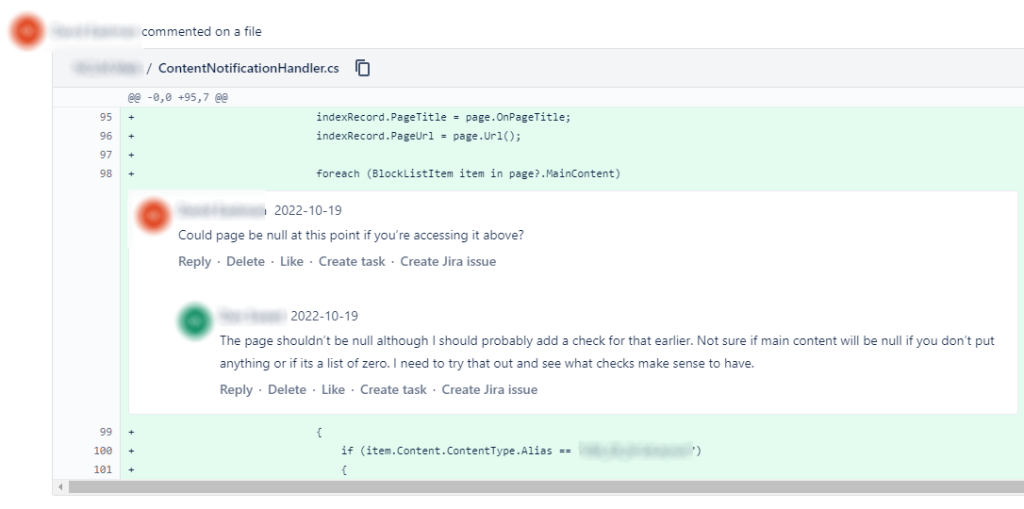Copy file path icon beside ContentNotificationHandler.cs
The image size is (1024, 509).
(363, 68)
